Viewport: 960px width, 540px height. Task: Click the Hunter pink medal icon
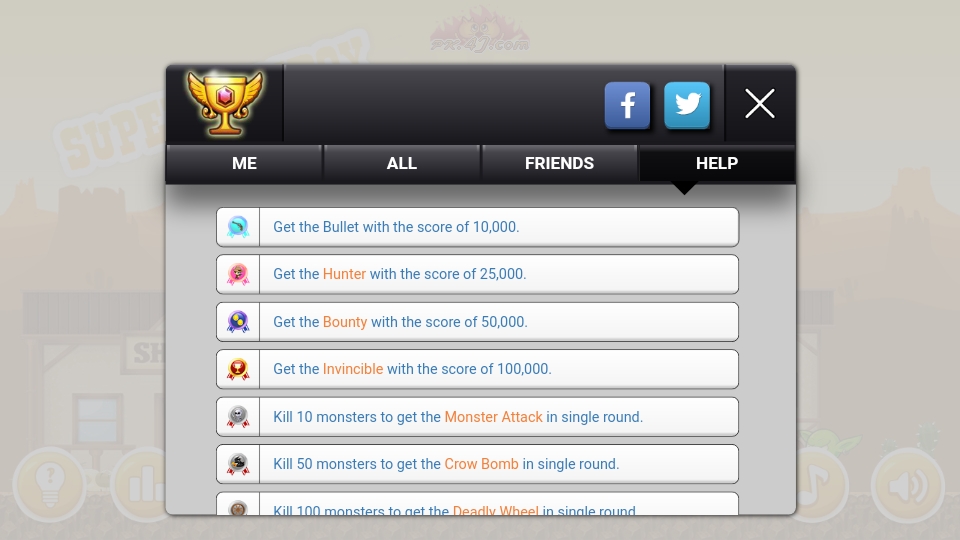(x=238, y=274)
